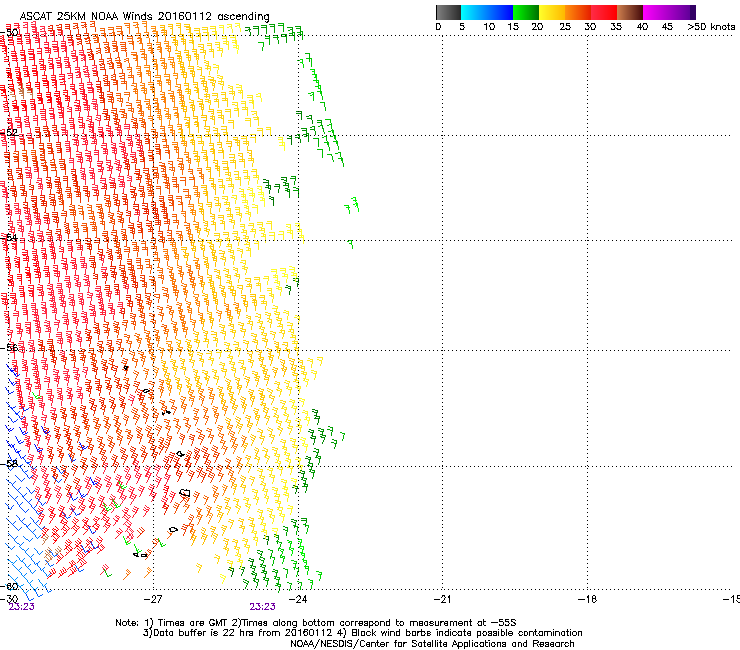
Task: Click the -52 latitude axis label
Action: point(9,133)
